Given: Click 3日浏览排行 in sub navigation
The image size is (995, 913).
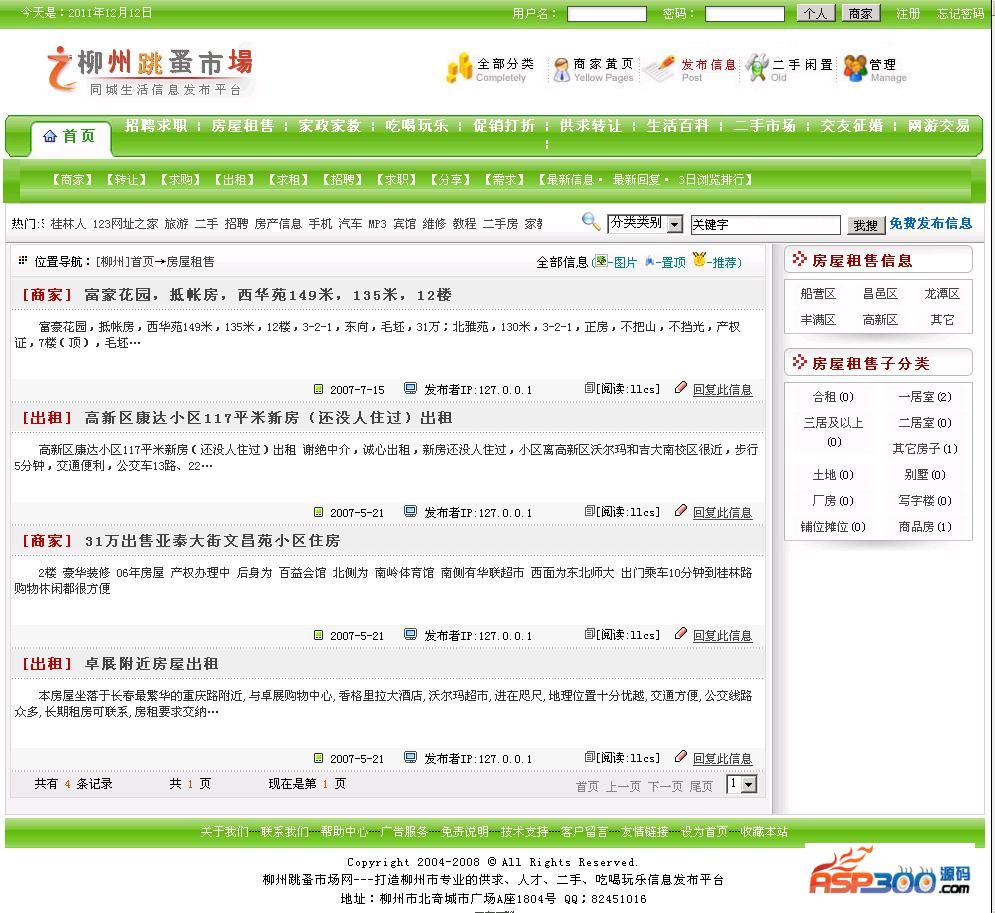Looking at the screenshot, I should (x=711, y=180).
